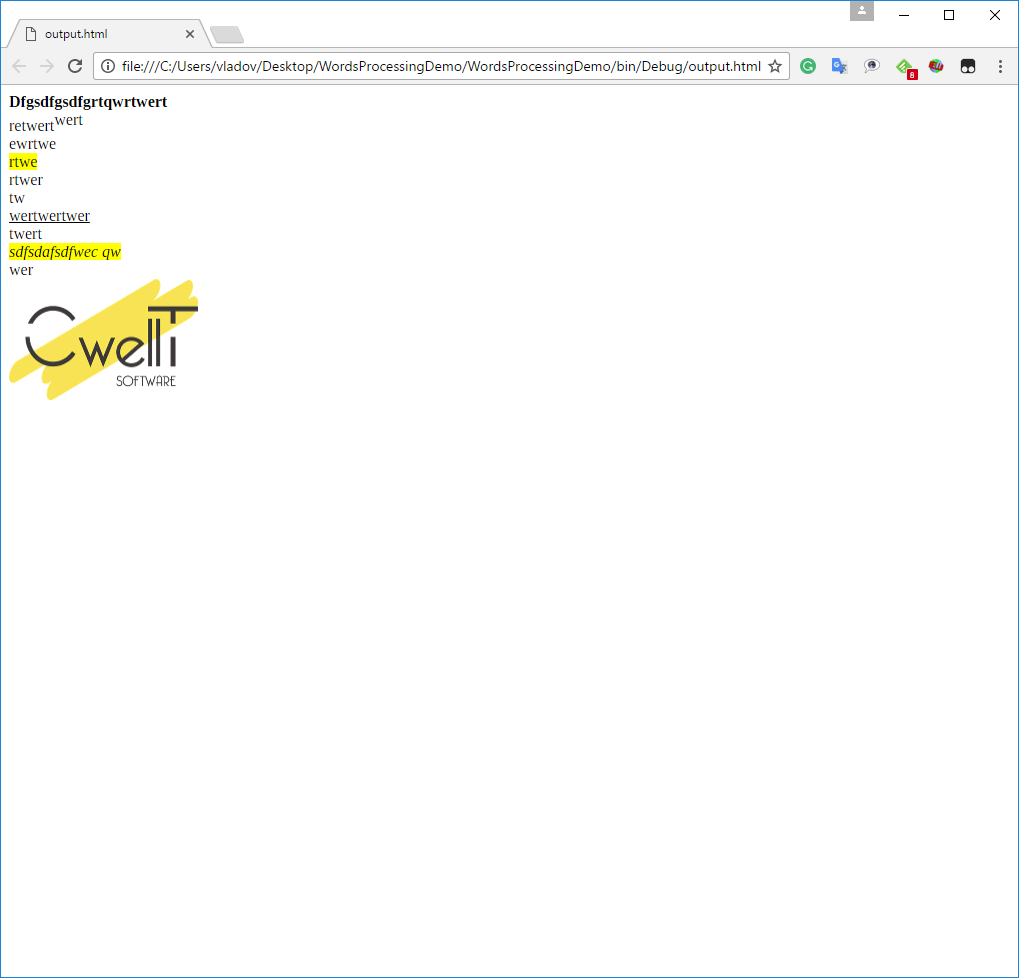Reload the output.html page
1019x978 pixels.
(75, 66)
